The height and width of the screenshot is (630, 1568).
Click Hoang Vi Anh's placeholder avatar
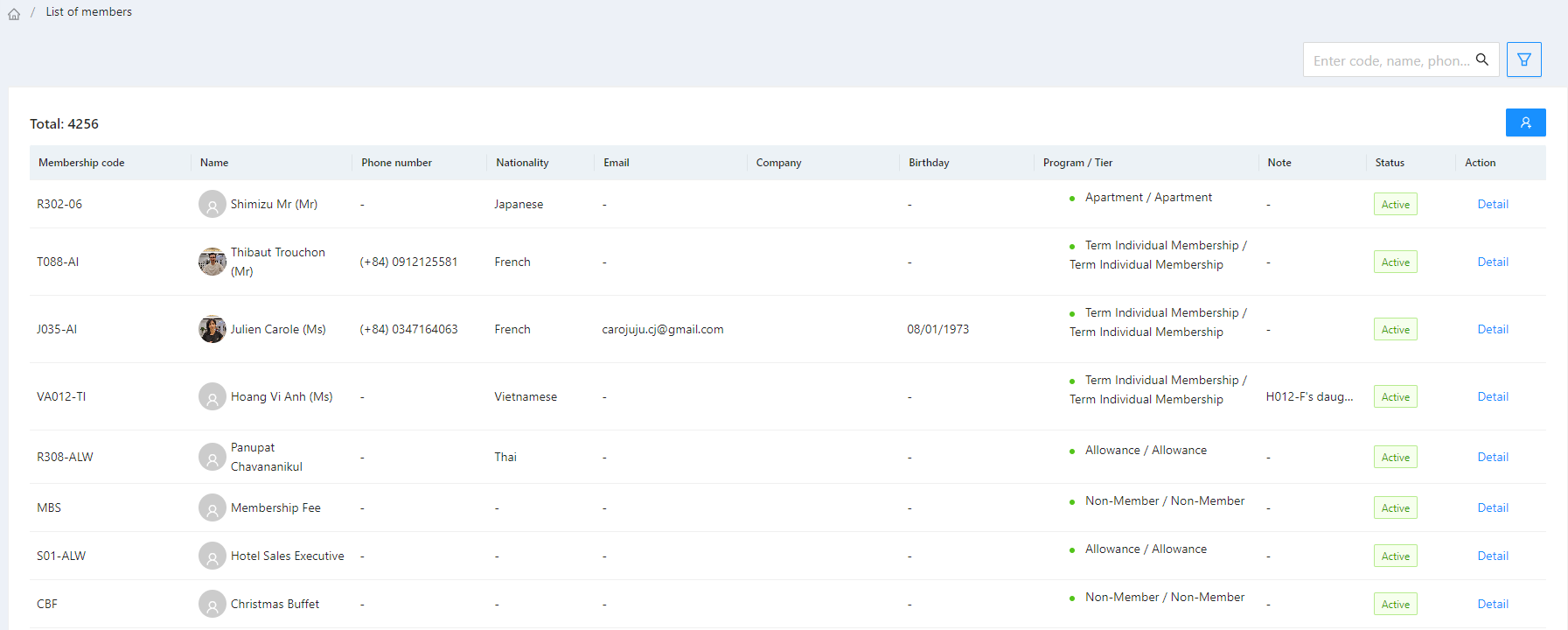click(x=212, y=396)
